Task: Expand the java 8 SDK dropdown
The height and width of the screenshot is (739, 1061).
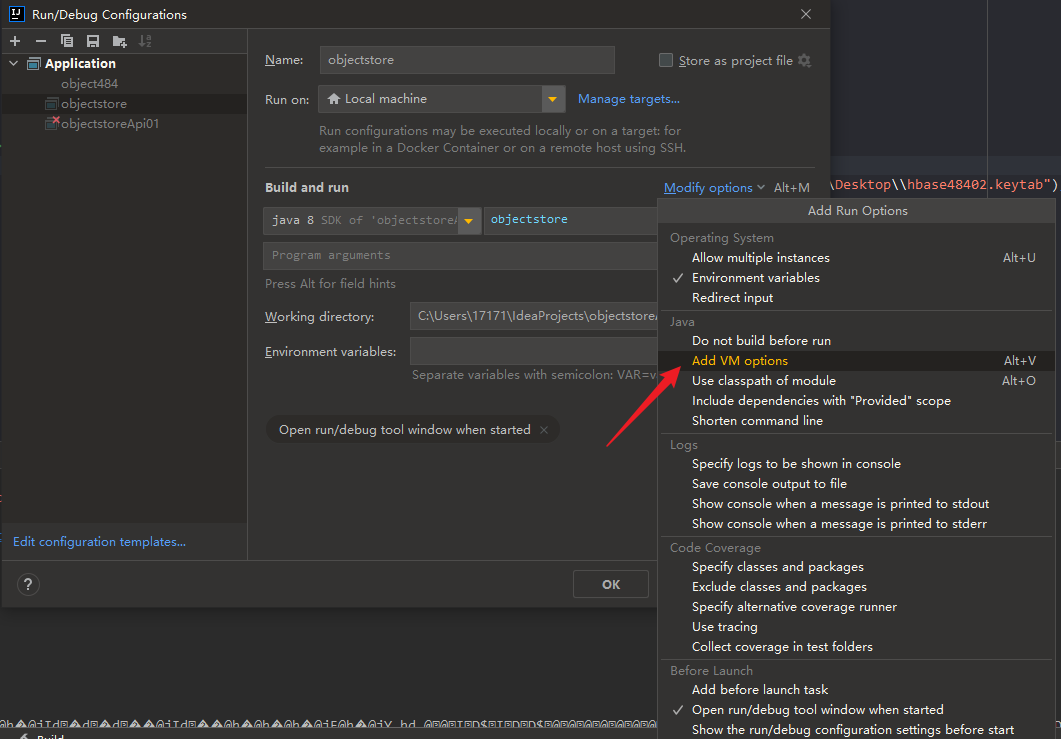Action: click(468, 221)
